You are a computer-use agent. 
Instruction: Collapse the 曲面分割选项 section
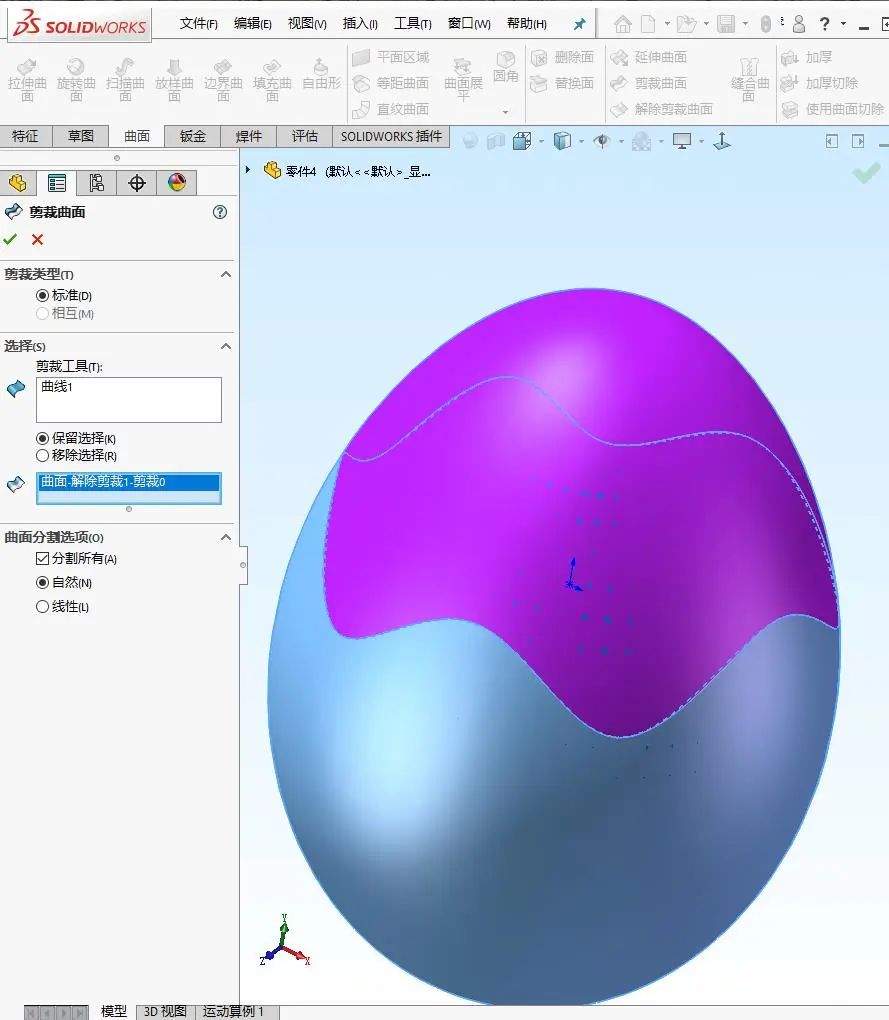(x=225, y=537)
